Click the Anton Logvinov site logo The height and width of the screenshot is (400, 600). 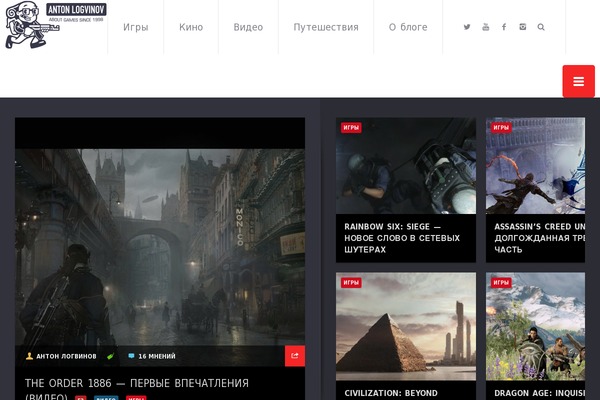point(56,25)
